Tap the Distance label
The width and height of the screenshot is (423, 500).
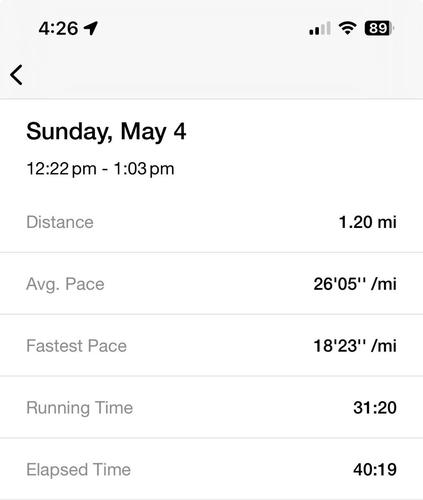[x=60, y=222]
